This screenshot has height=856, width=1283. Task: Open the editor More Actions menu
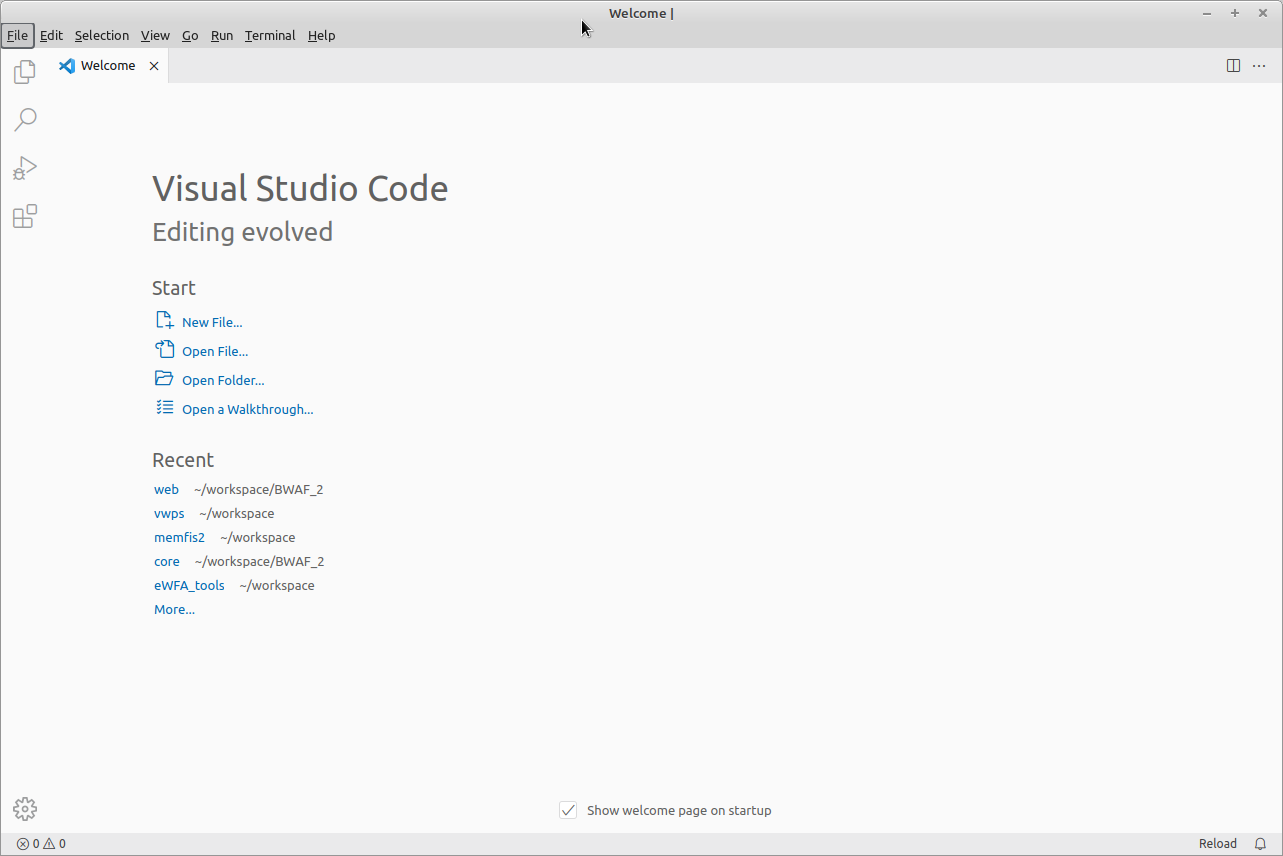click(x=1258, y=65)
